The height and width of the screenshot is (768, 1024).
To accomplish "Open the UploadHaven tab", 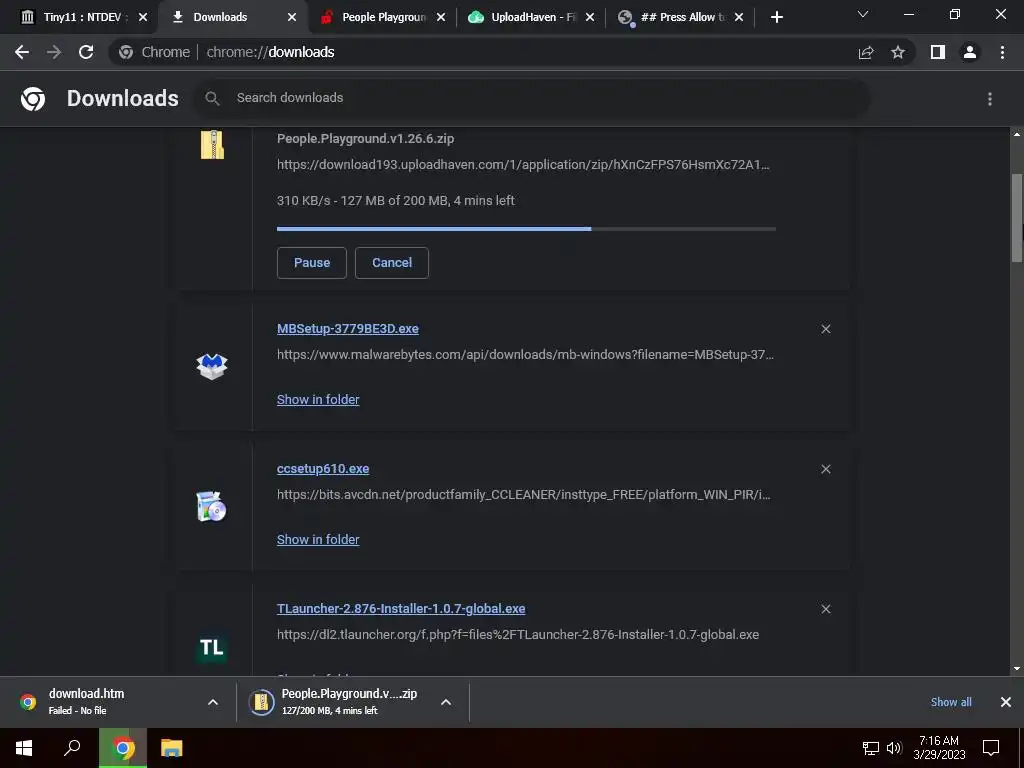I will point(532,17).
